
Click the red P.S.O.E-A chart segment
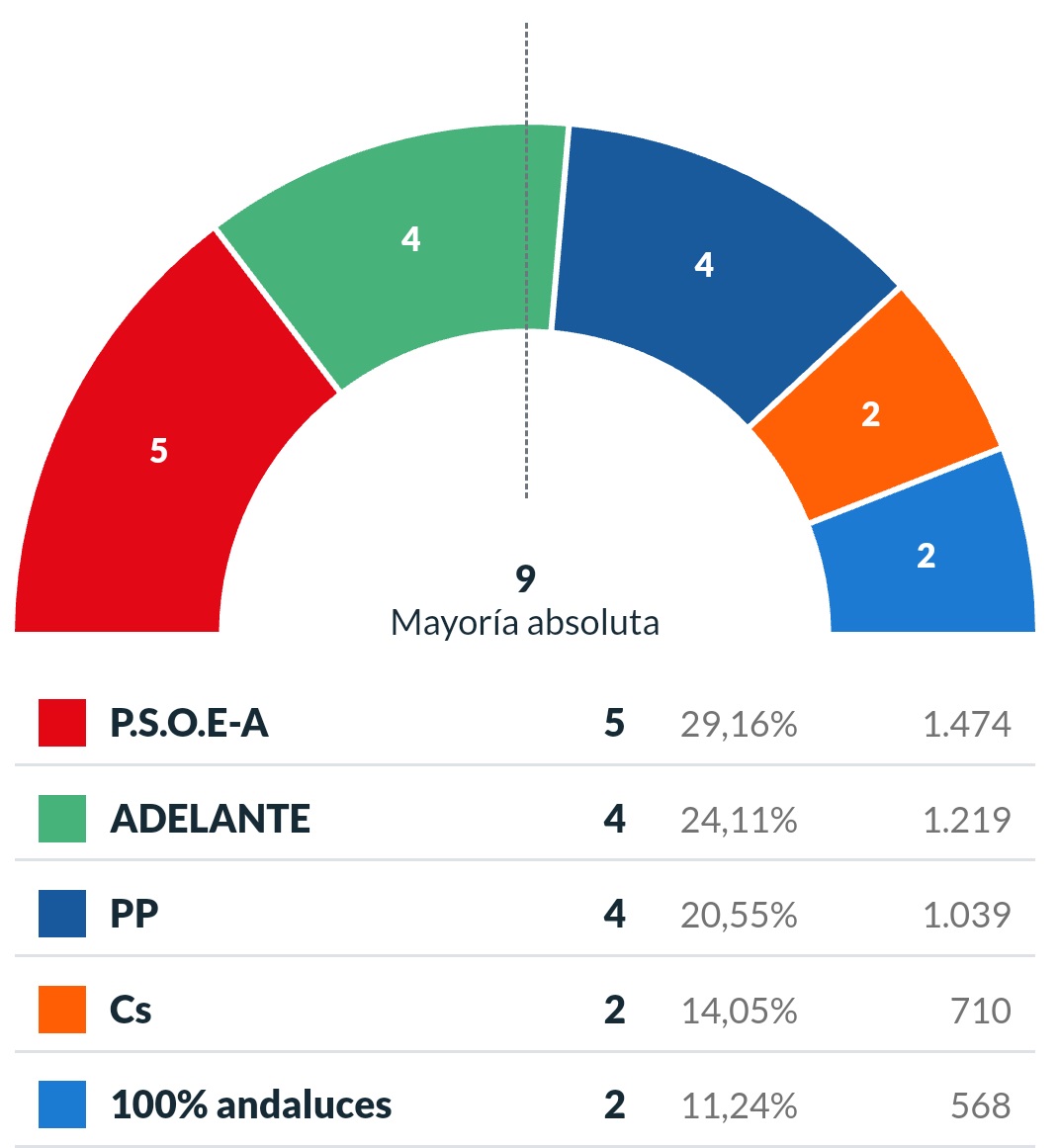(158, 451)
